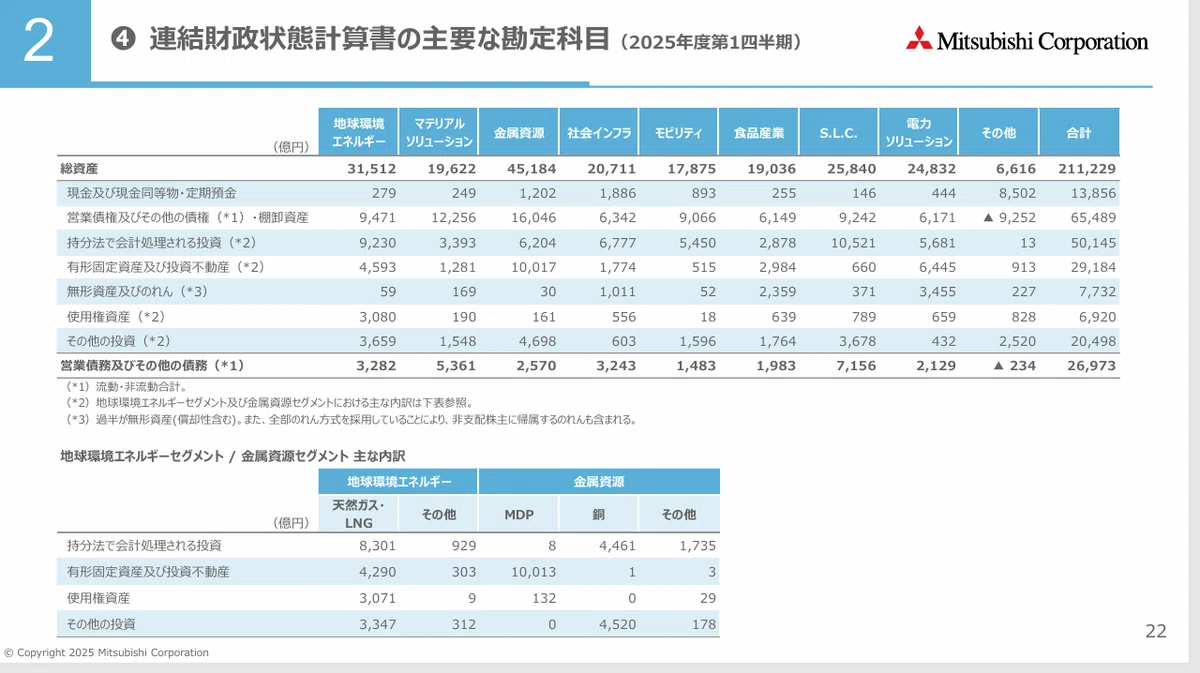Click the subtitle （2025年度第1四半期）
Screen dimensions: 1200x673
(x=710, y=42)
